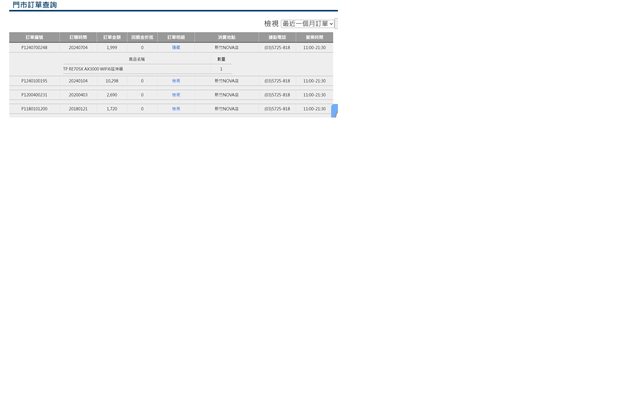The width and height of the screenshot is (640, 419).
Task: Click the 消費地點 column header
Action: tap(226, 37)
